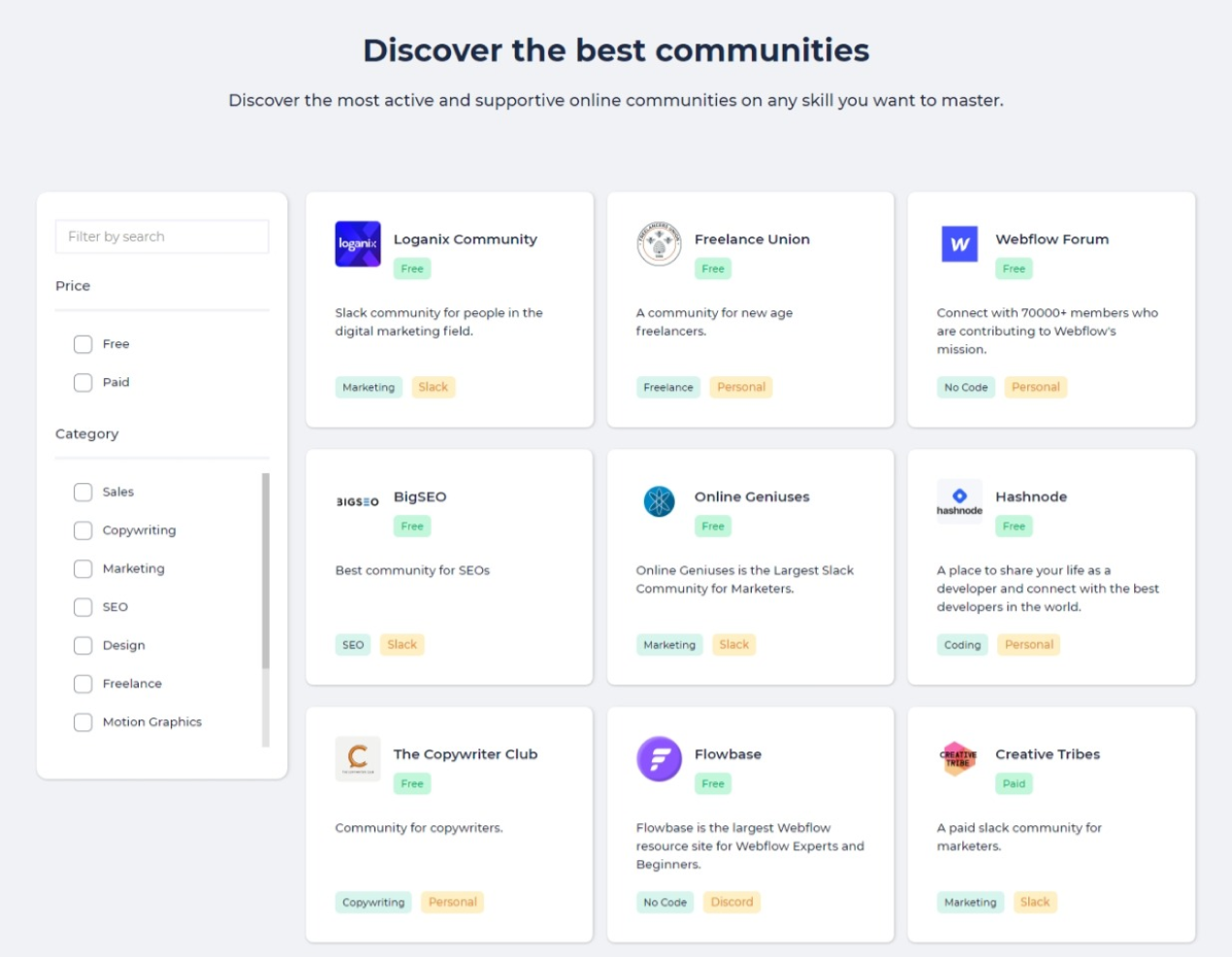
Task: Click 'Community for copywriters.' description text
Action: pos(419,828)
